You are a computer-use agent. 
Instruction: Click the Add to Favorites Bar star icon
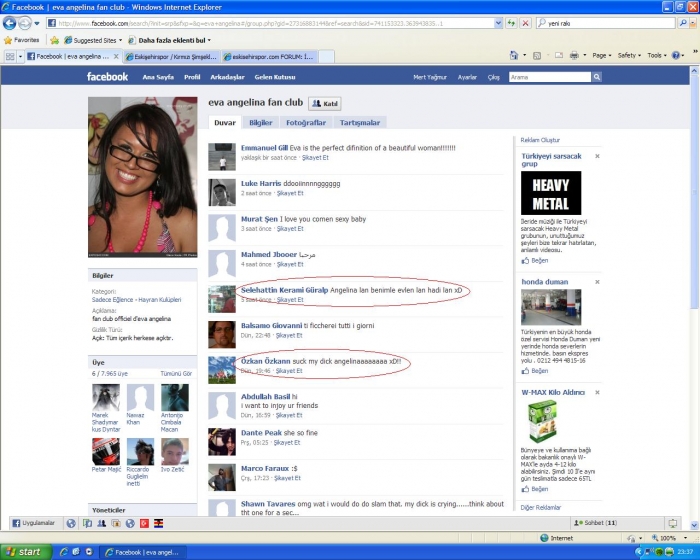(x=54, y=40)
